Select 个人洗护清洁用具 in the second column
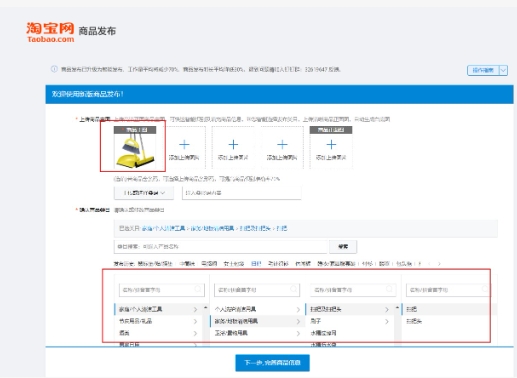This screenshot has height=378, width=517. [257, 309]
